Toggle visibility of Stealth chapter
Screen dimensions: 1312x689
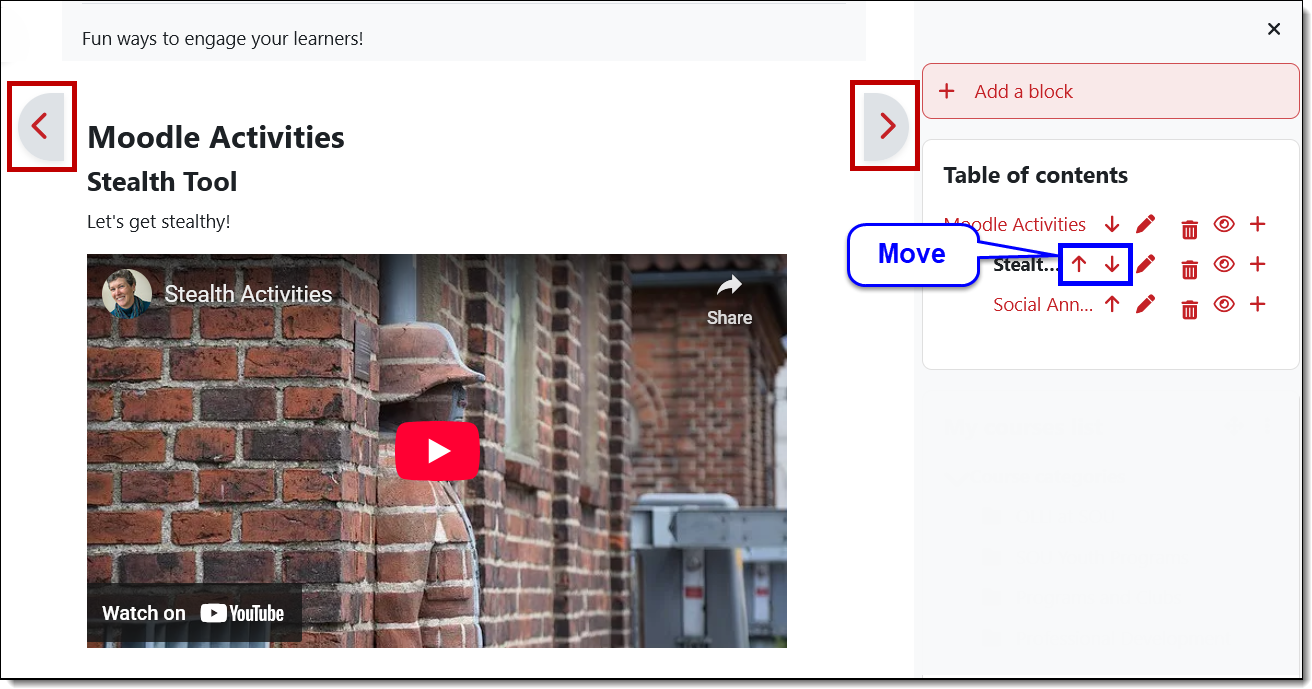click(x=1224, y=264)
